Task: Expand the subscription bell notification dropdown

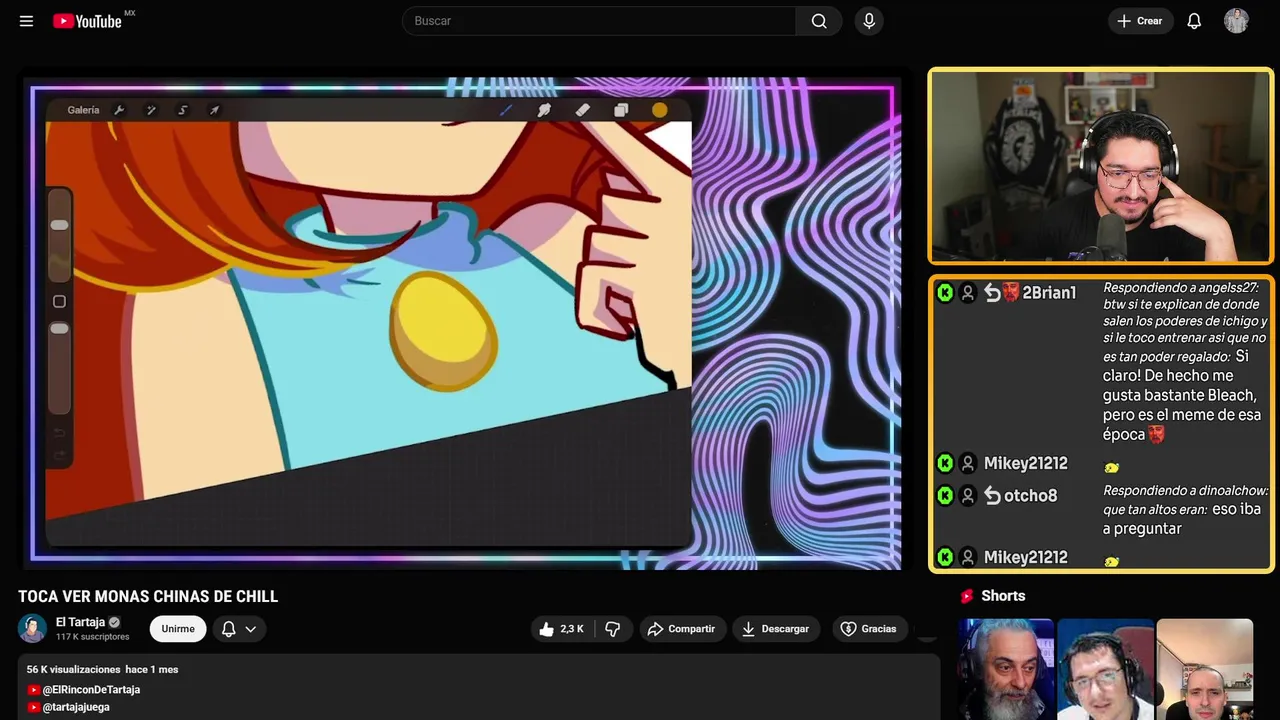Action: click(x=239, y=629)
